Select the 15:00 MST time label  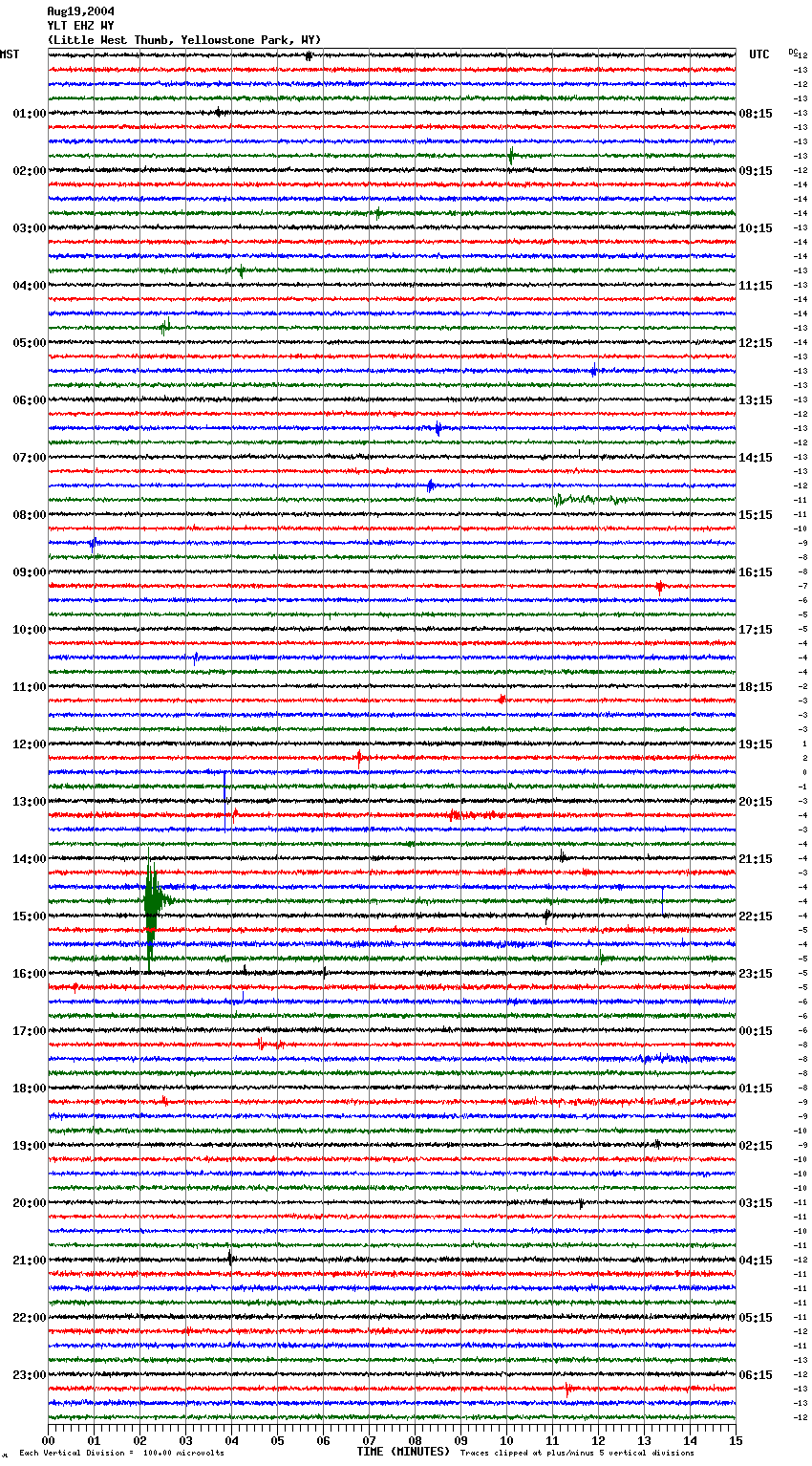(30, 916)
